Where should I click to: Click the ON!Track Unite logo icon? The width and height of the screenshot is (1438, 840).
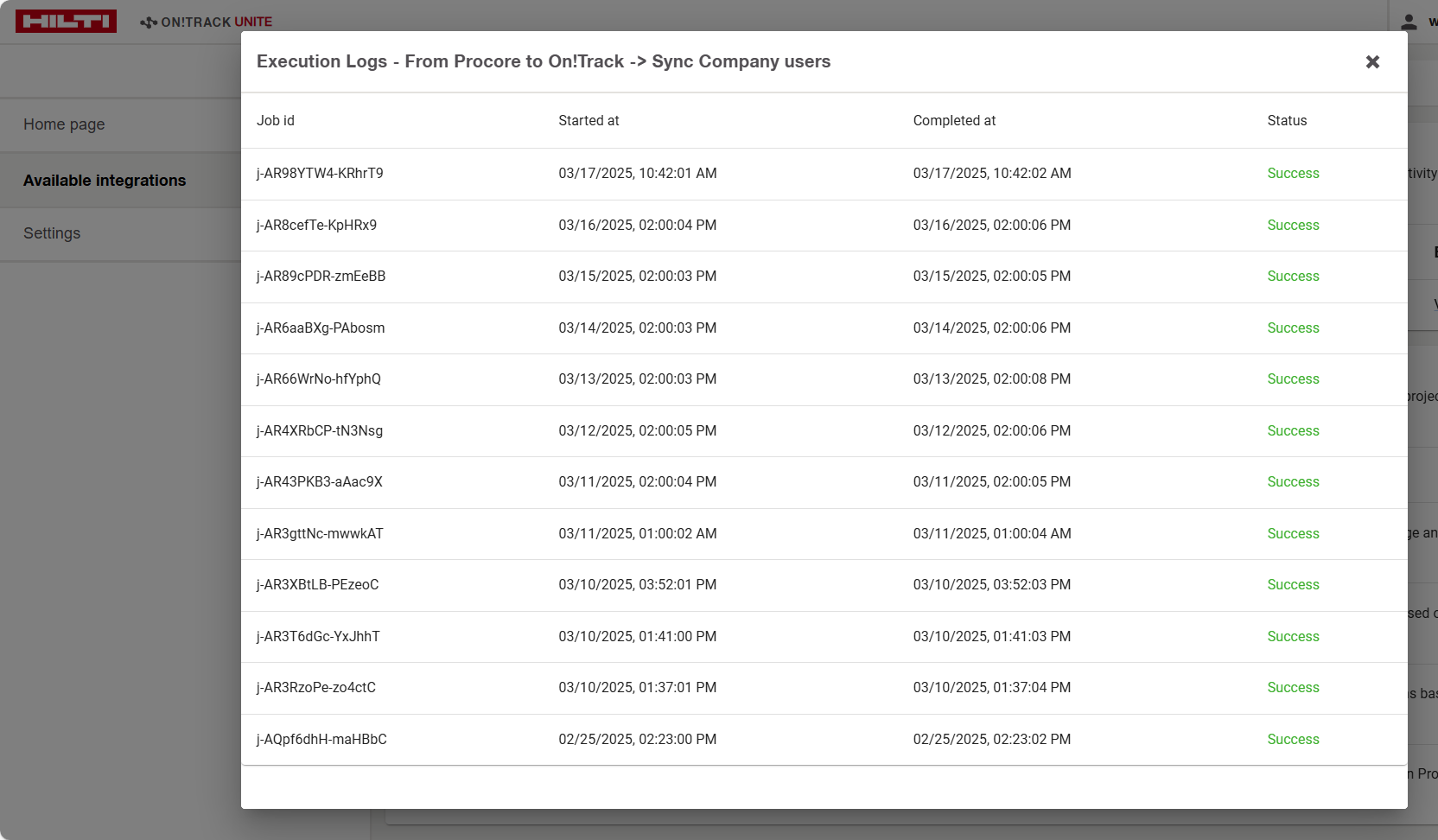149,22
